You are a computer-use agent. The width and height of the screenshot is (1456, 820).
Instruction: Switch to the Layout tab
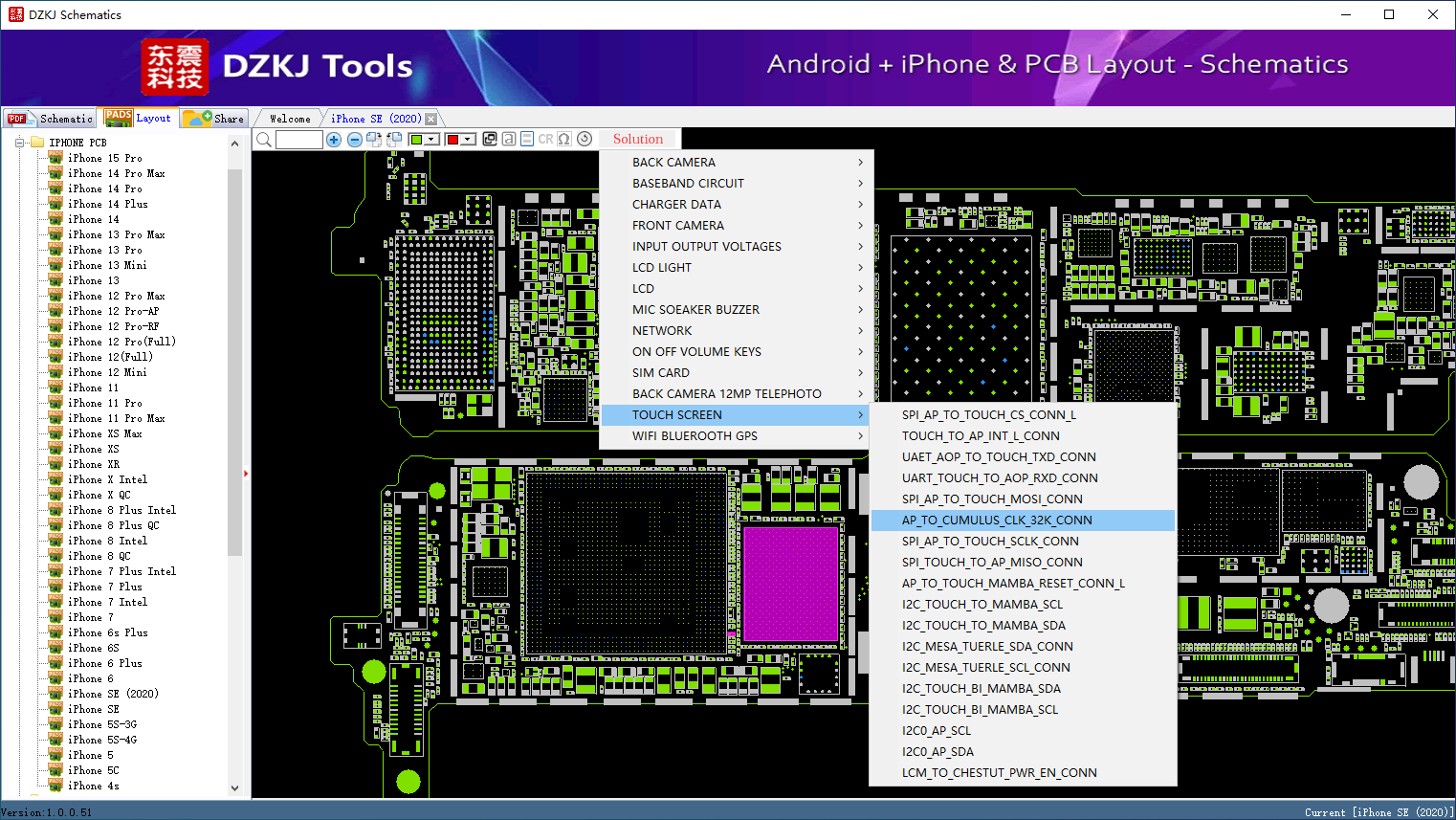point(140,118)
